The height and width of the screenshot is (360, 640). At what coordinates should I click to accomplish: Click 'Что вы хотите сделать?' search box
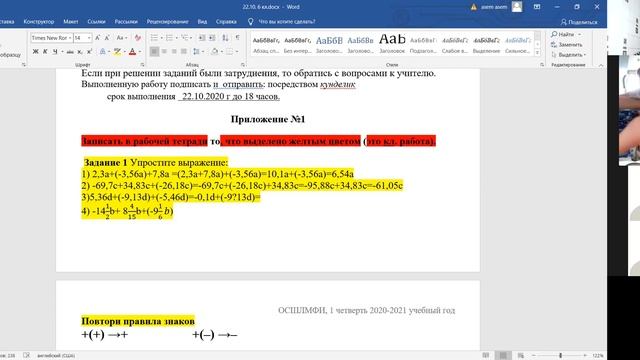pyautogui.click(x=287, y=22)
